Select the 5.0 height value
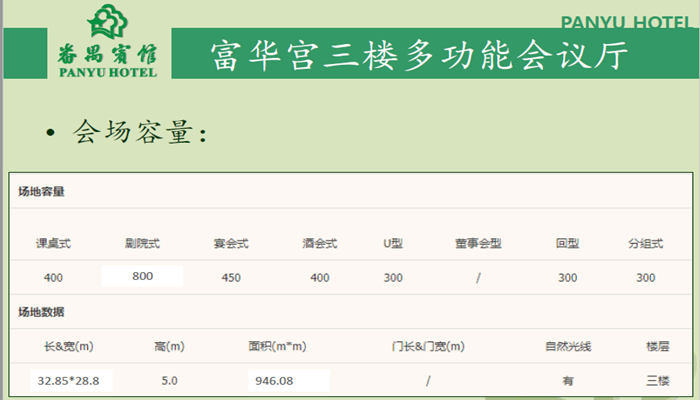700x400 pixels. coord(170,380)
